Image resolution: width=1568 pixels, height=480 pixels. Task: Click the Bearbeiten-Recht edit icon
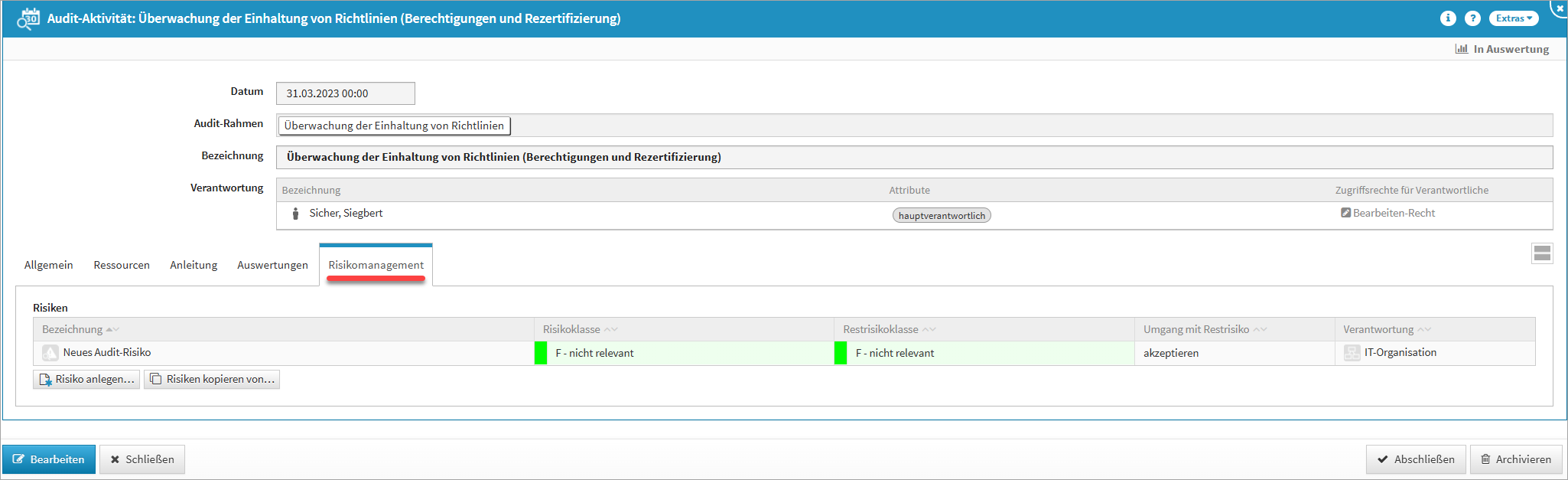1345,213
